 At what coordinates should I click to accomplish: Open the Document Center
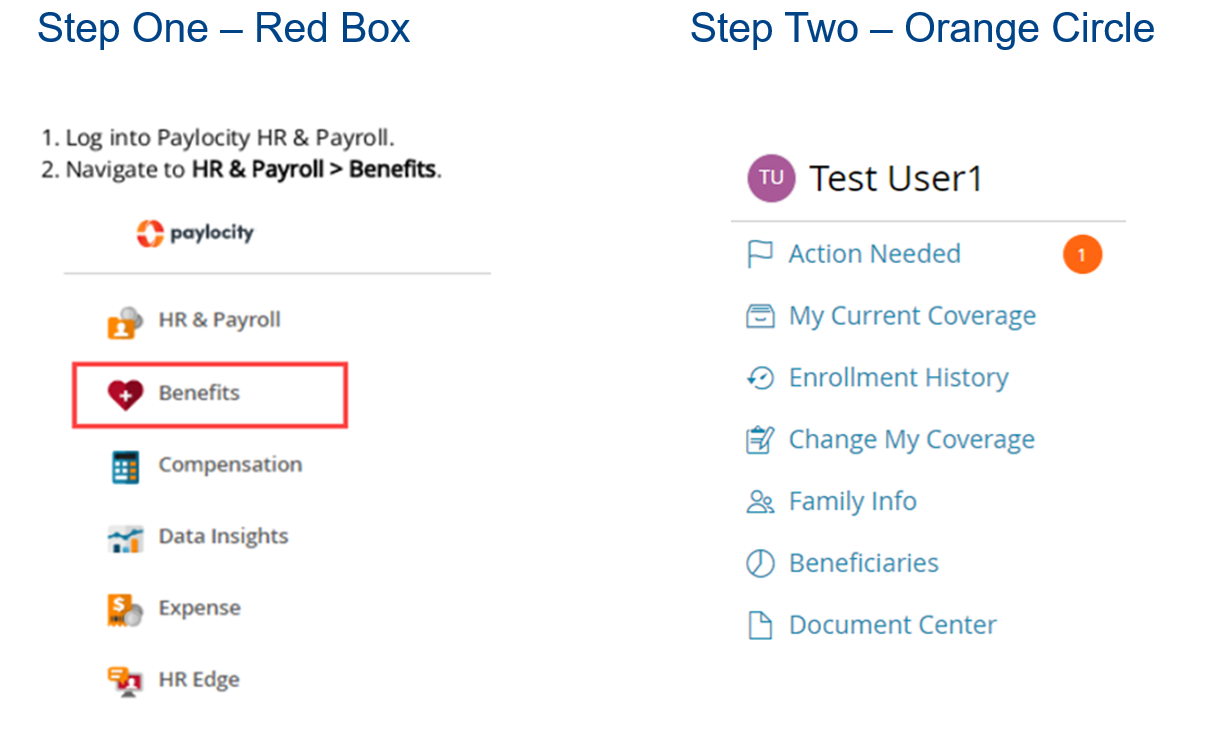(x=892, y=626)
